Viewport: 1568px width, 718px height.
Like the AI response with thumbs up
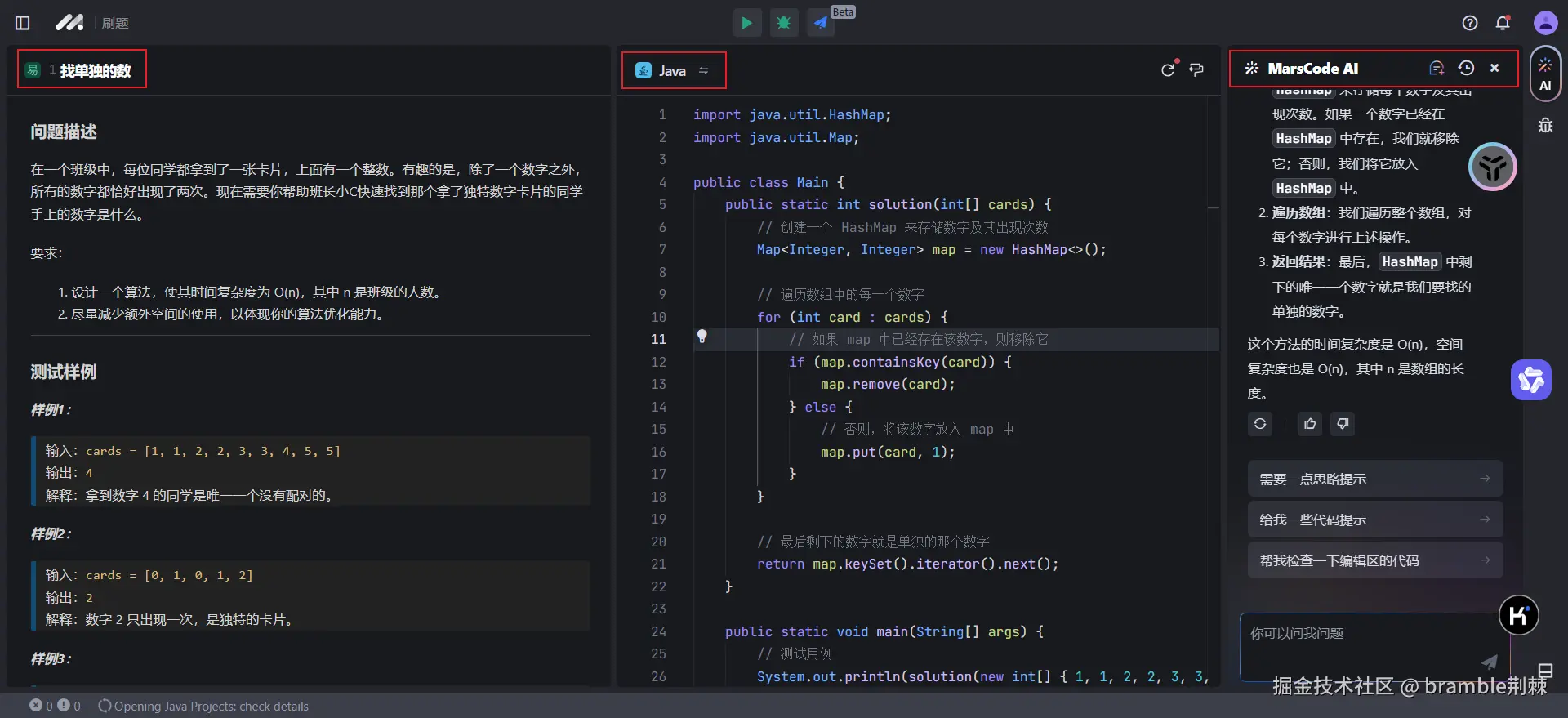click(1310, 424)
